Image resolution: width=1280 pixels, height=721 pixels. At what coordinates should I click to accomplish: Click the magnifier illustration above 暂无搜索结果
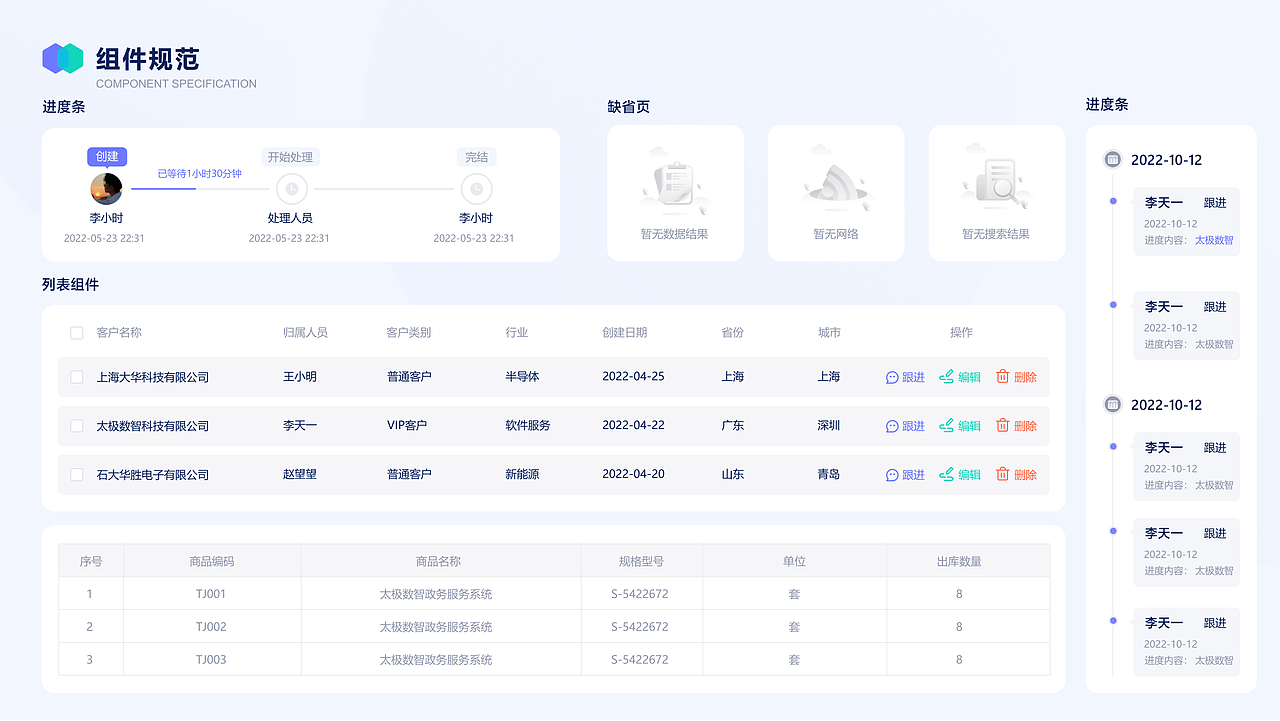click(x=995, y=180)
